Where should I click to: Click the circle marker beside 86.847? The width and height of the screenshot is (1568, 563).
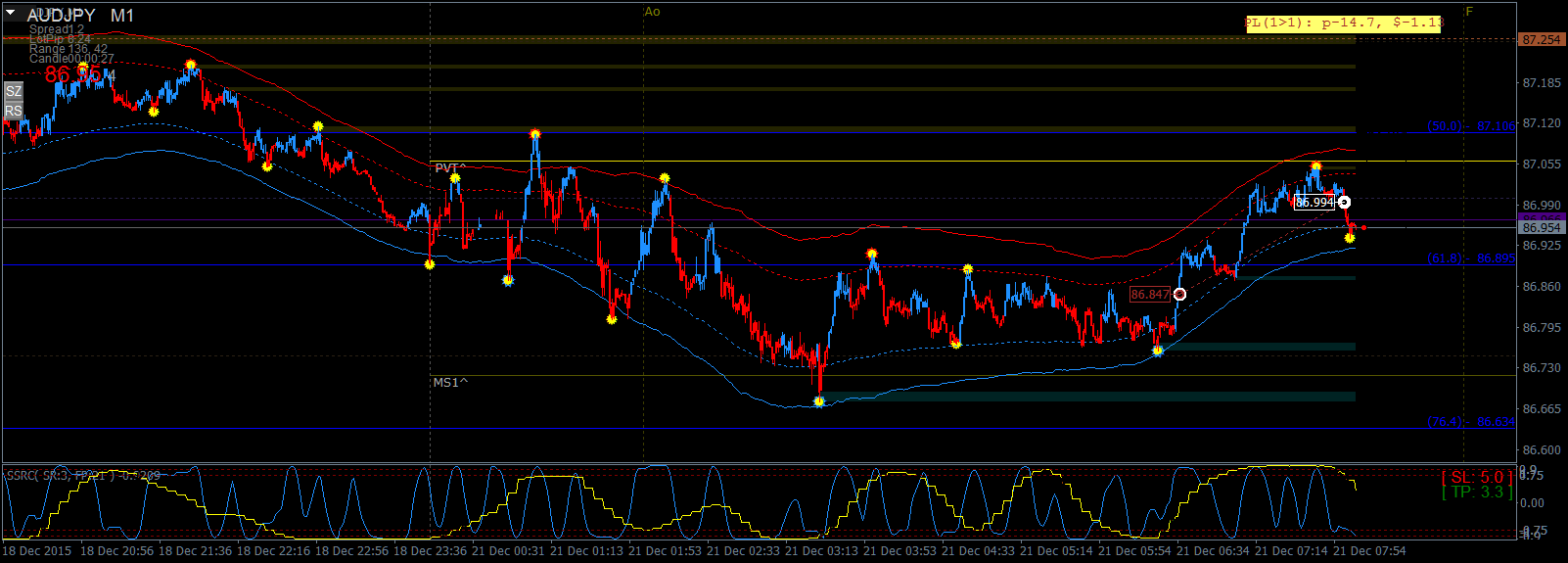click(1180, 294)
